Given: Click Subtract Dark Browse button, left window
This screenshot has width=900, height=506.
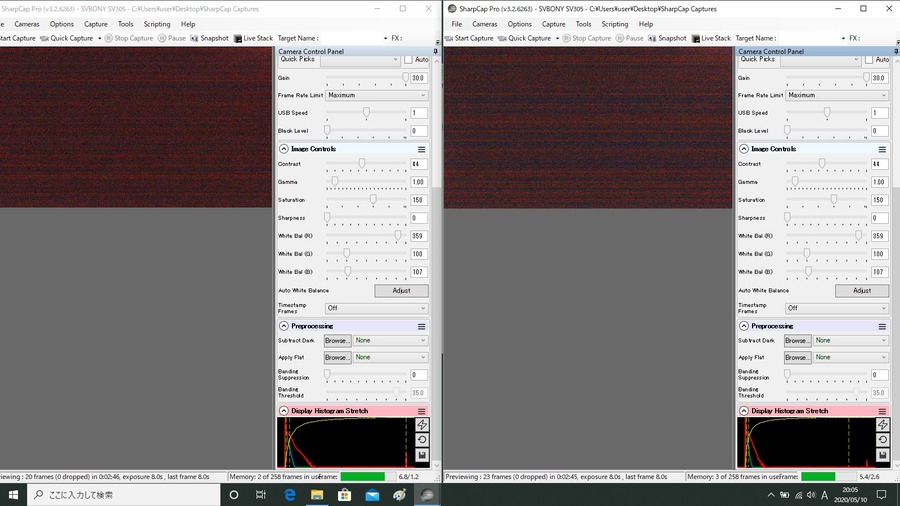Looking at the screenshot, I should pyautogui.click(x=338, y=341).
